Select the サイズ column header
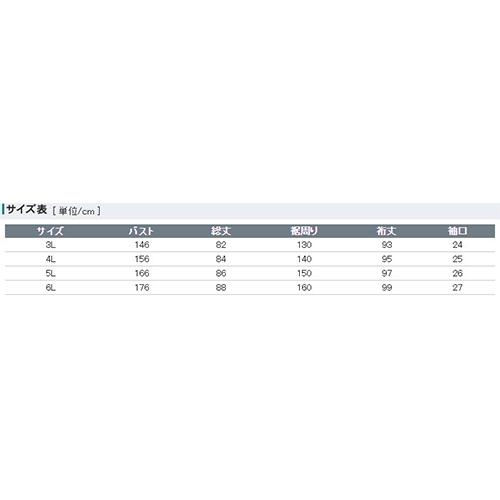Image resolution: width=500 pixels, height=500 pixels. coord(50,231)
